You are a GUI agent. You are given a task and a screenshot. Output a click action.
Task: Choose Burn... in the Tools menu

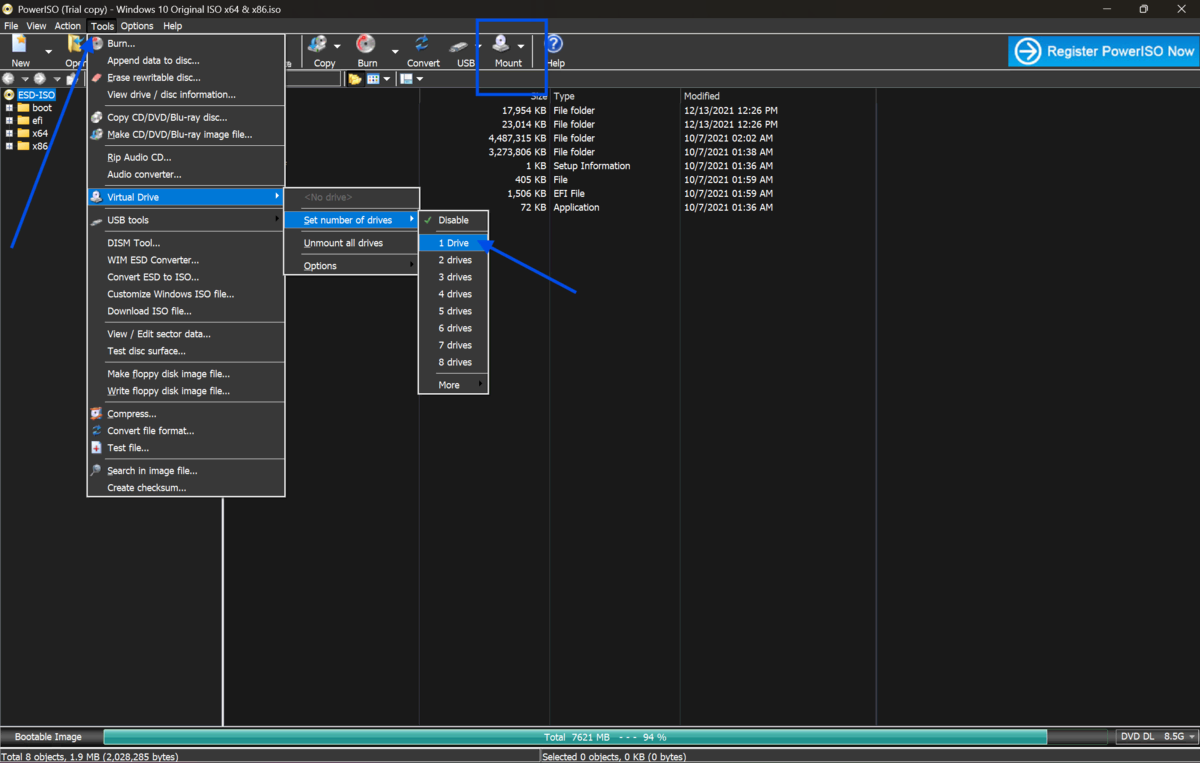186,43
